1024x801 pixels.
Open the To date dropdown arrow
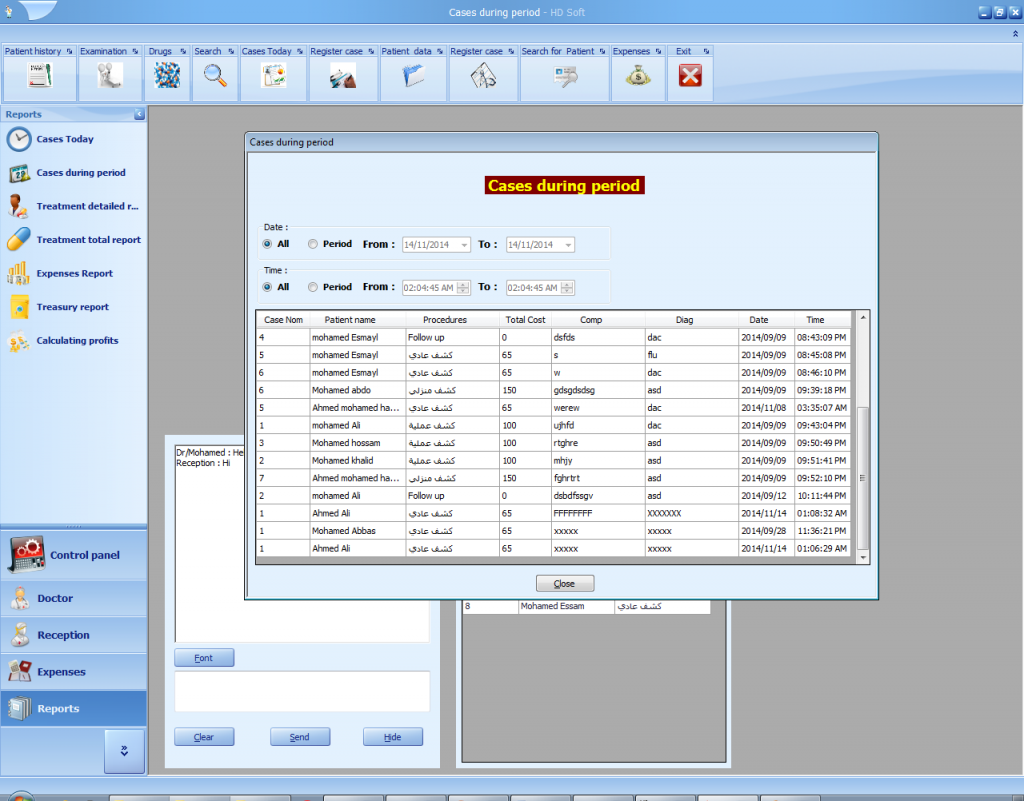coord(568,245)
